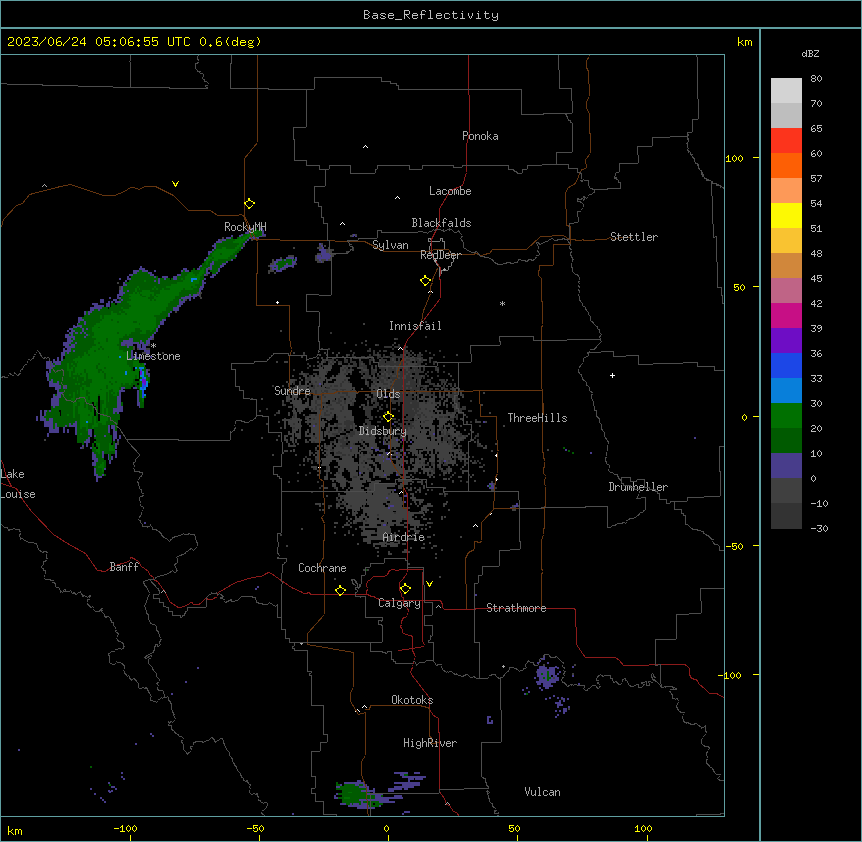Select the yellow 54-51 dBZ legend swatch

click(786, 215)
